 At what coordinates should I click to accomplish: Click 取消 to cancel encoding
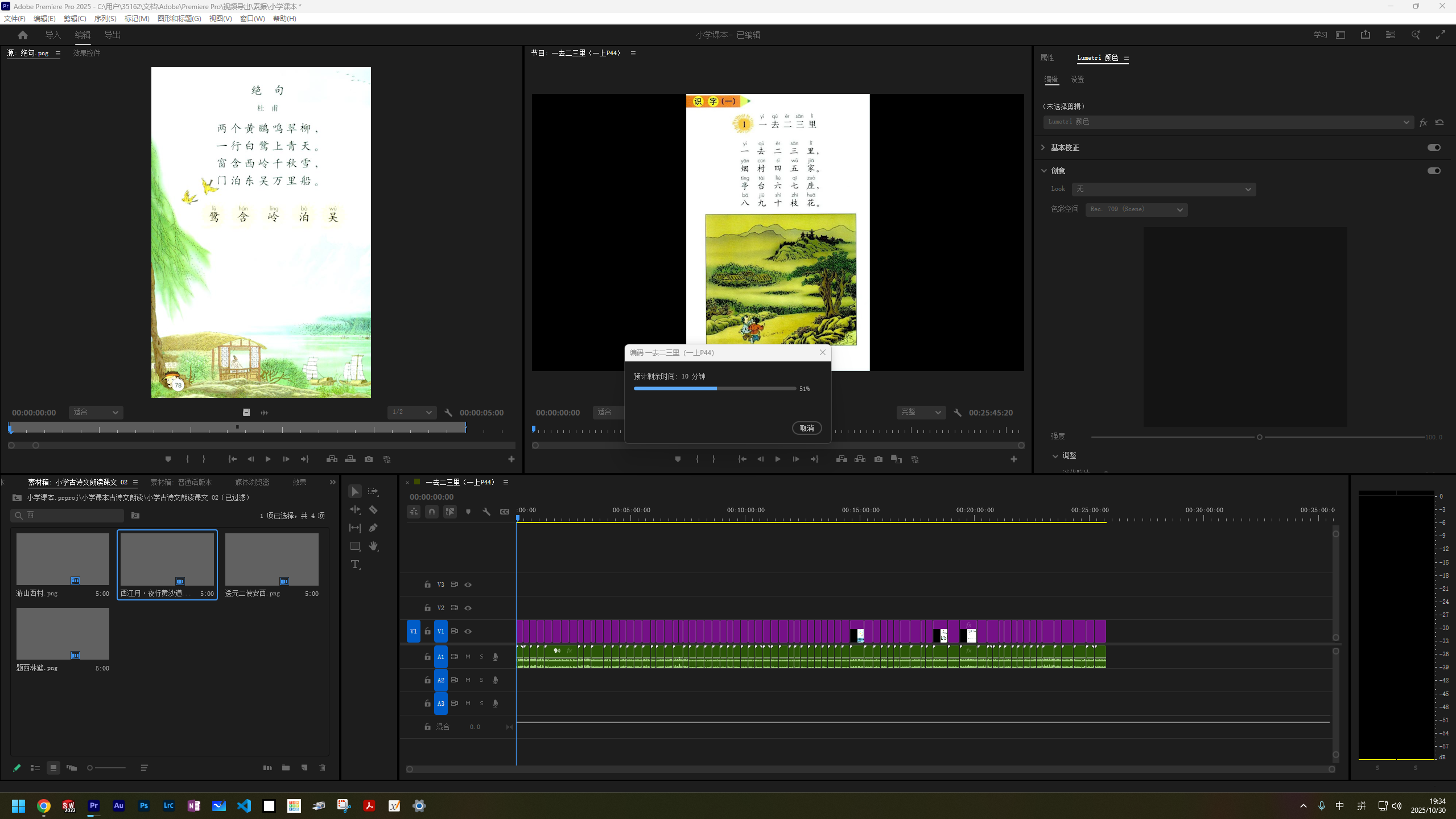pos(806,428)
